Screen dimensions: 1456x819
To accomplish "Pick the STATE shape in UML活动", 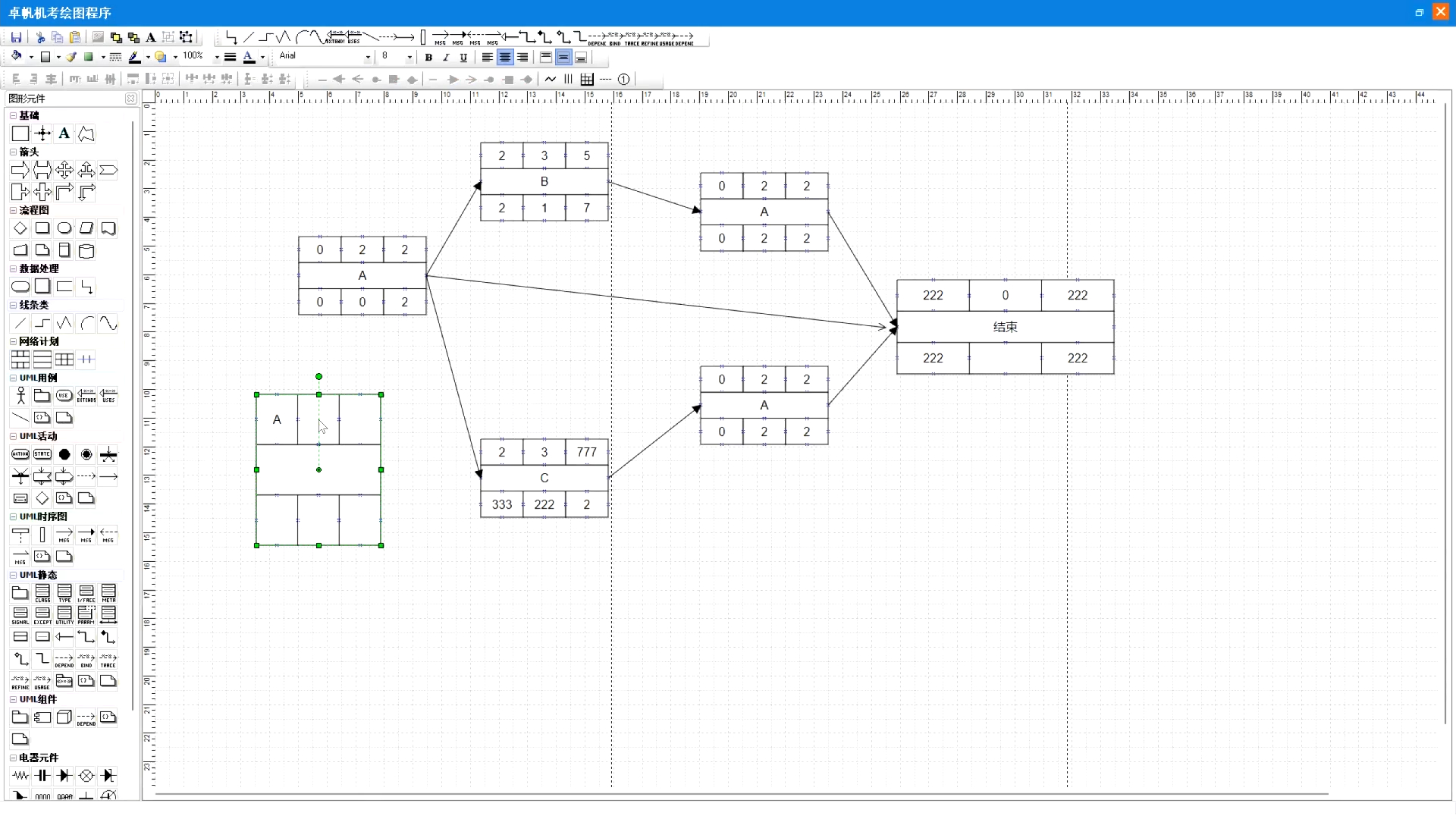I will point(42,454).
